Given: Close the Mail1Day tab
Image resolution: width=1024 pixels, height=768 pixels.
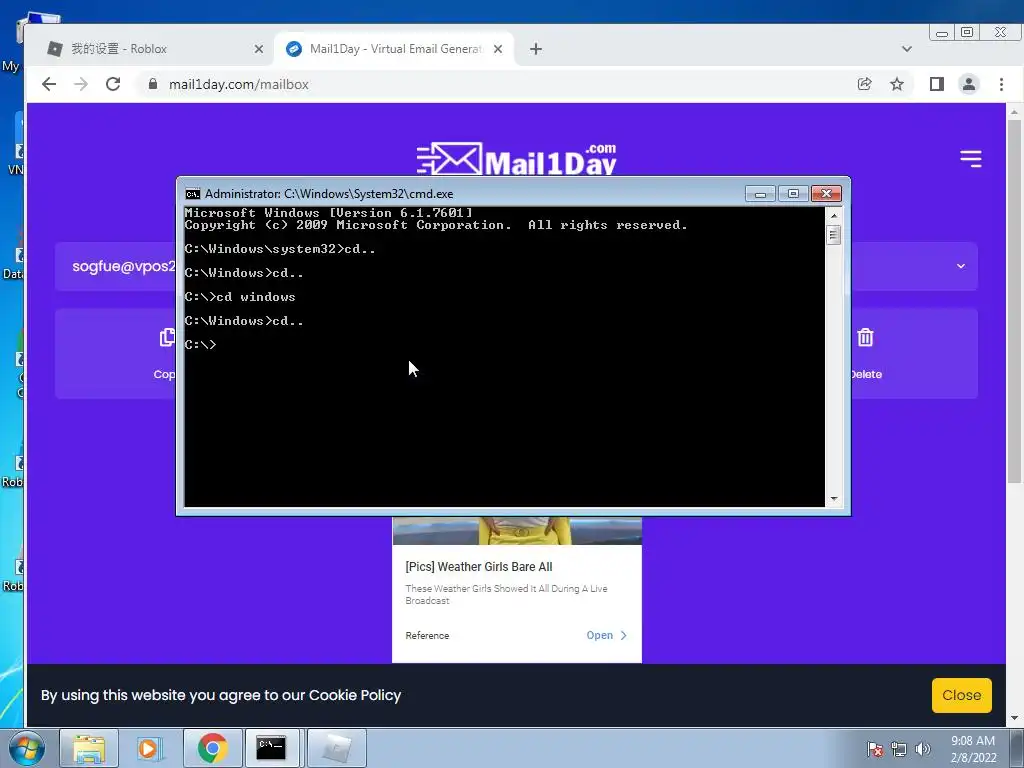Looking at the screenshot, I should point(498,49).
